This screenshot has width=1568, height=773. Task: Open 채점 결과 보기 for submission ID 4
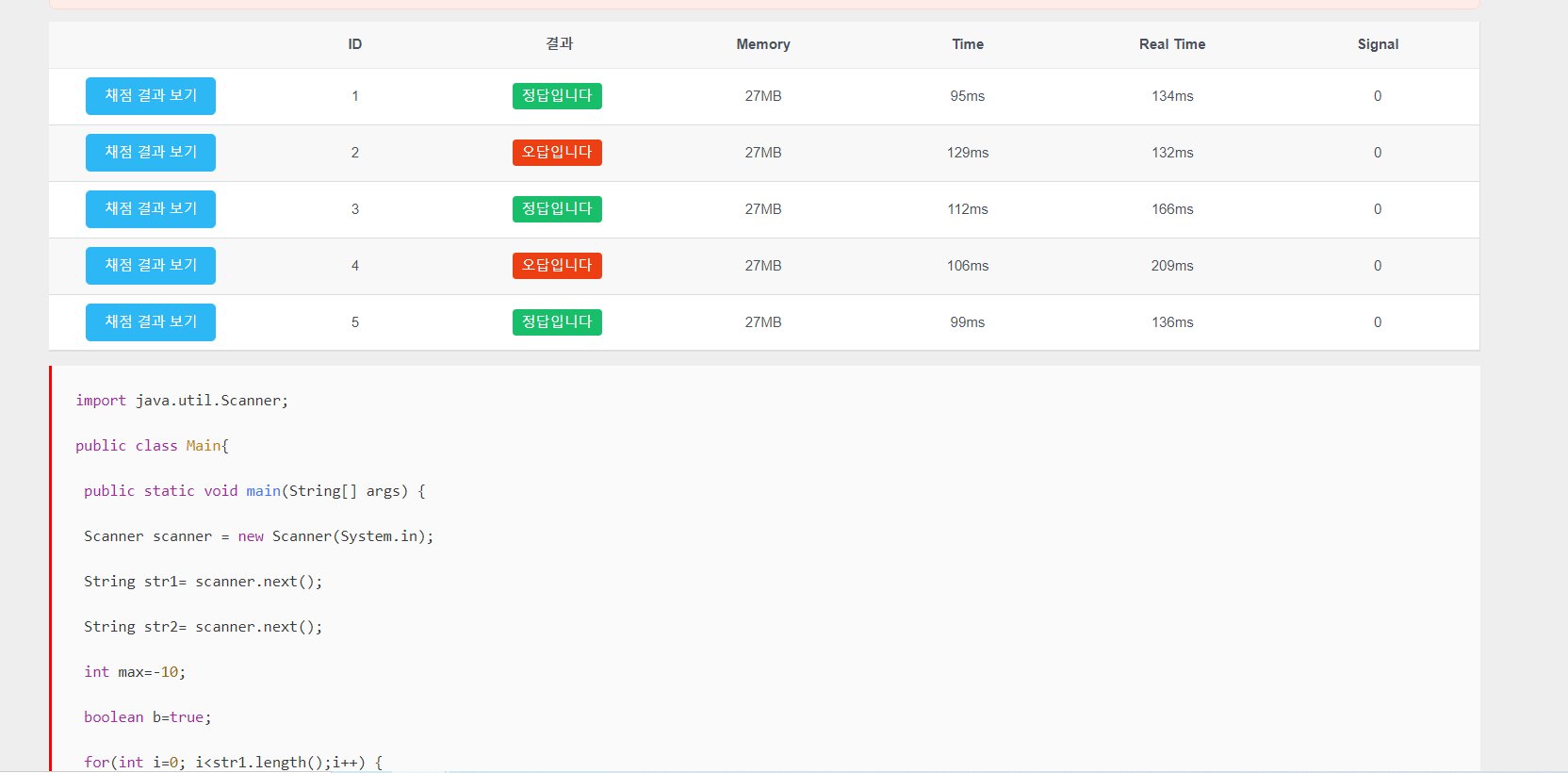151,266
